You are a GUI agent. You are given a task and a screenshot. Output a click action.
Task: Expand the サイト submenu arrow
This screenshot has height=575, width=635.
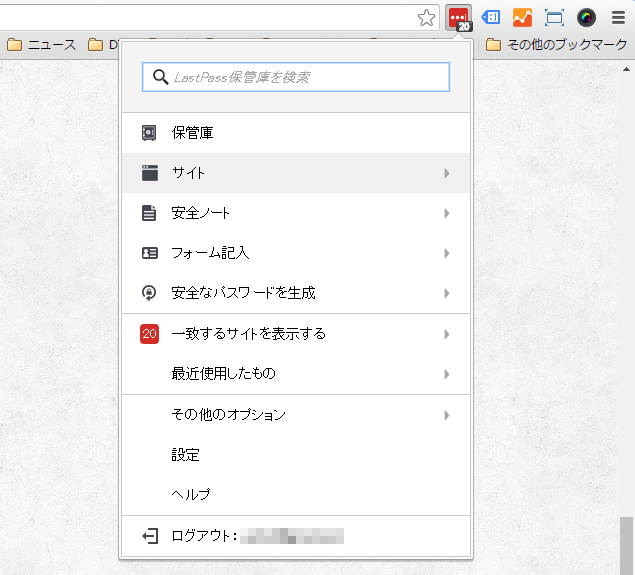coord(446,174)
